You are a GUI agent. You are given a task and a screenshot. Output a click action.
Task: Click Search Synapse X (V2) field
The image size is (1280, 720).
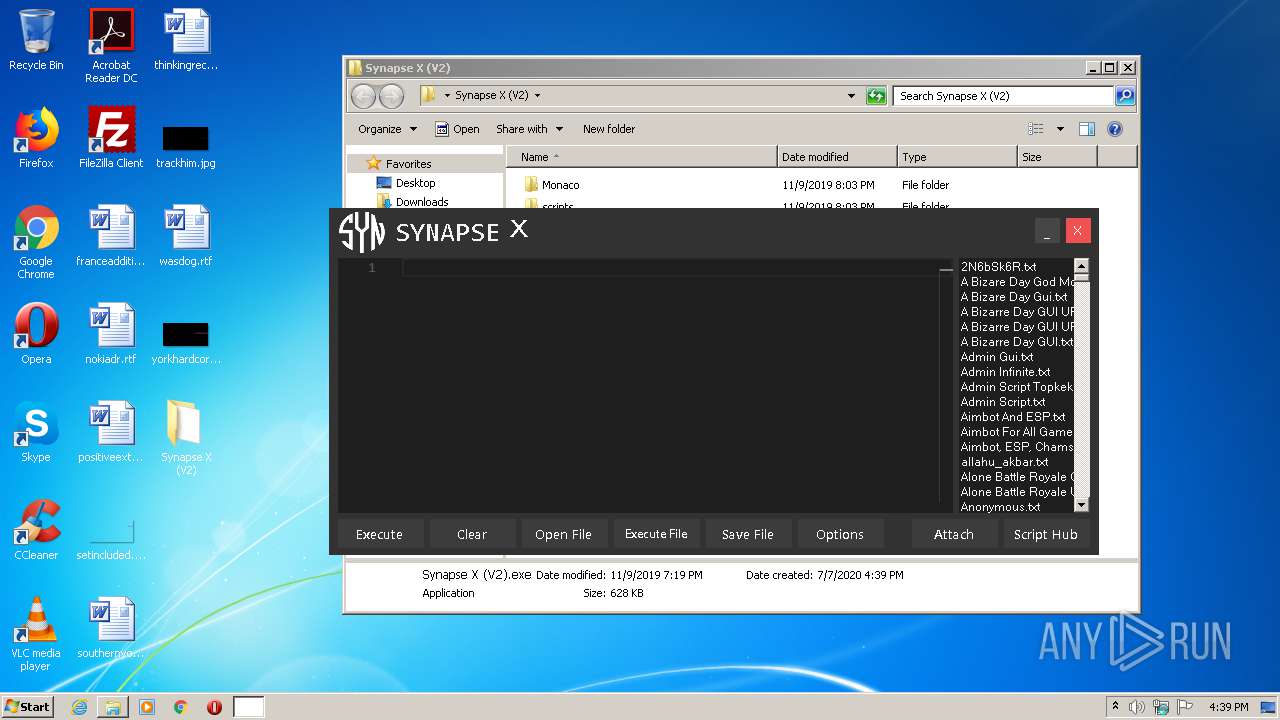pyautogui.click(x=1003, y=96)
